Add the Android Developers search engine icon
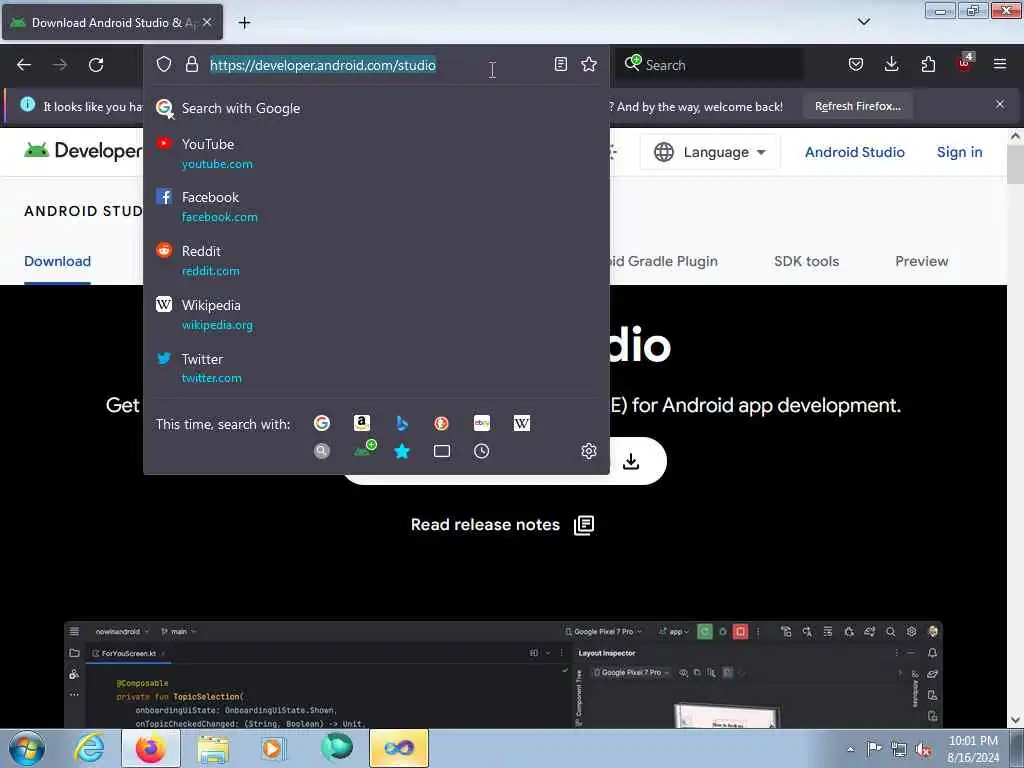The image size is (1024, 768). (x=364, y=449)
